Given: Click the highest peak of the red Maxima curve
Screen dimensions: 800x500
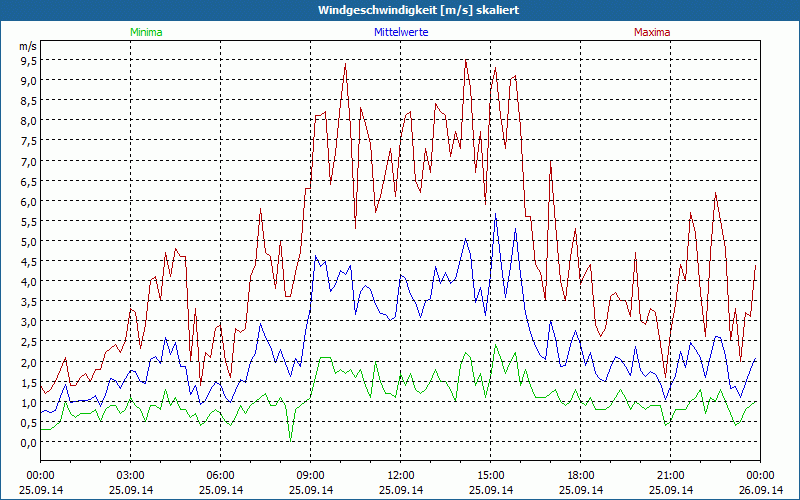Looking at the screenshot, I should [x=465, y=60].
